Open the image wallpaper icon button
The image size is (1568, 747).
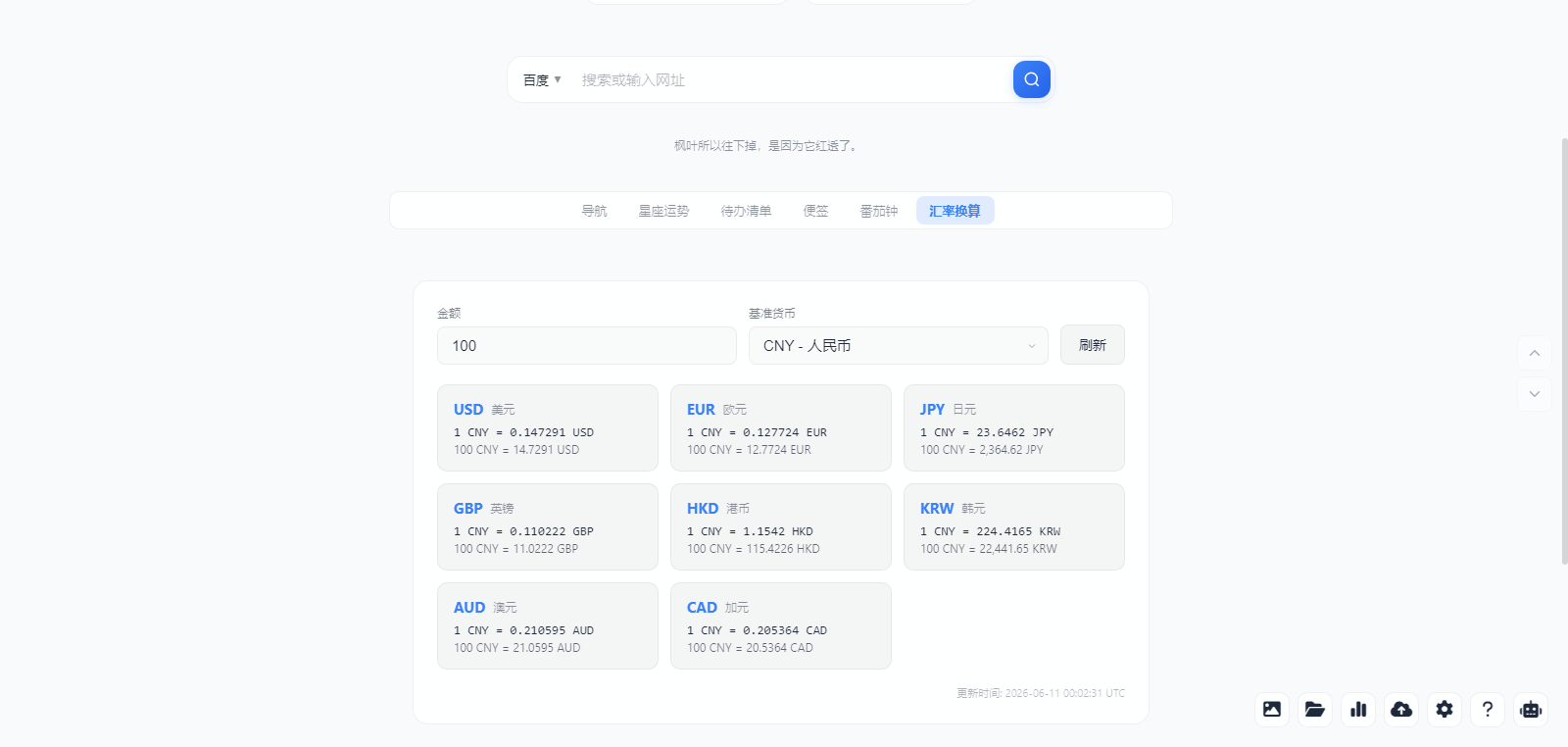coord(1272,709)
